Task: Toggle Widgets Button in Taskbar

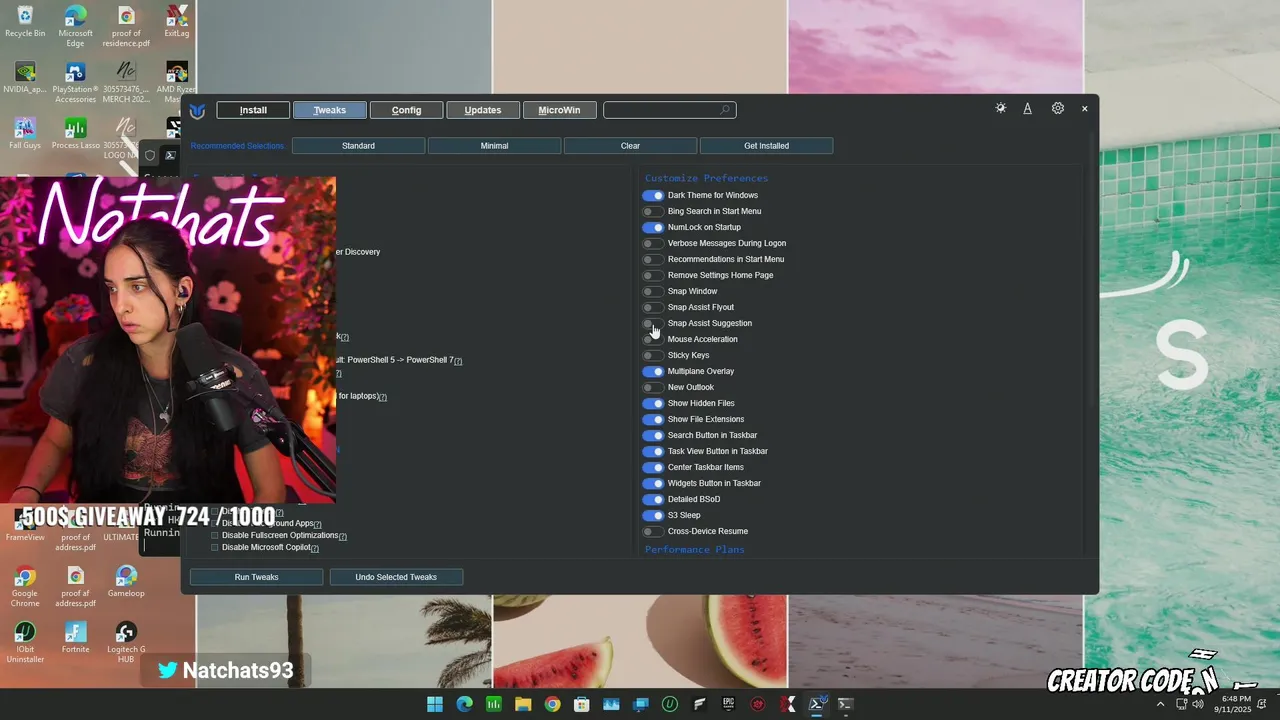Action: pyautogui.click(x=653, y=483)
